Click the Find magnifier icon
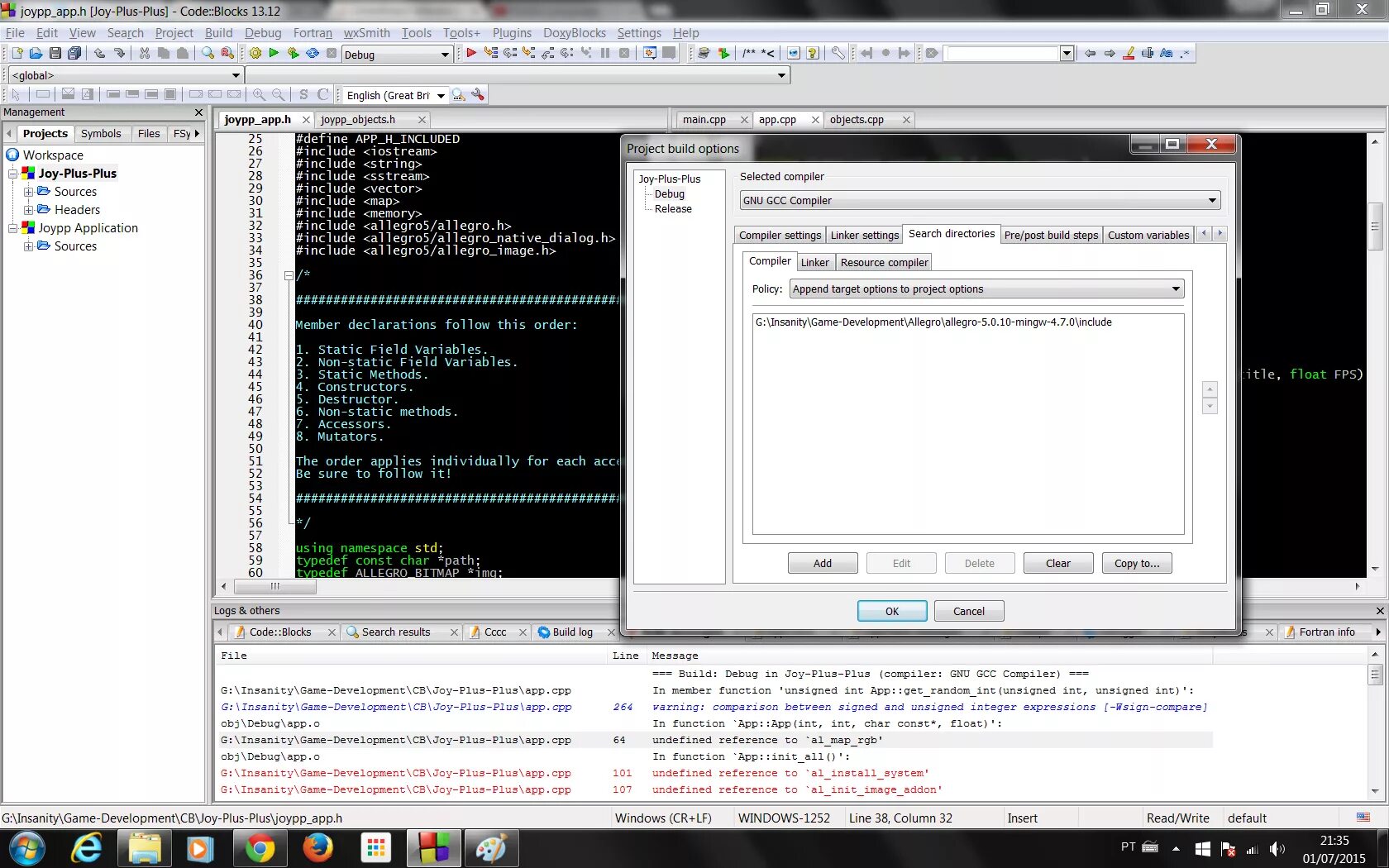 (208, 54)
